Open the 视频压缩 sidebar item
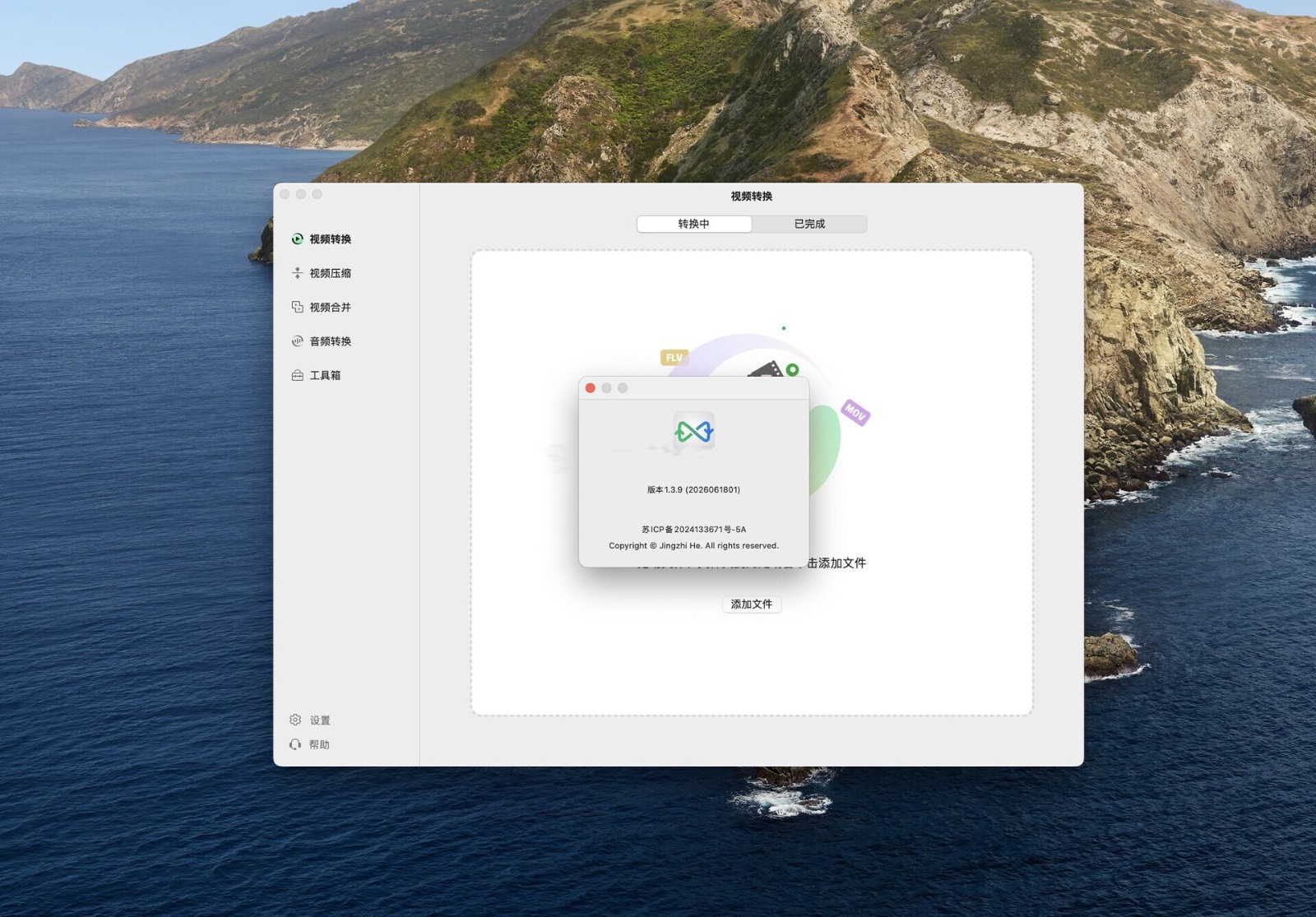Image resolution: width=1316 pixels, height=917 pixels. tap(331, 273)
